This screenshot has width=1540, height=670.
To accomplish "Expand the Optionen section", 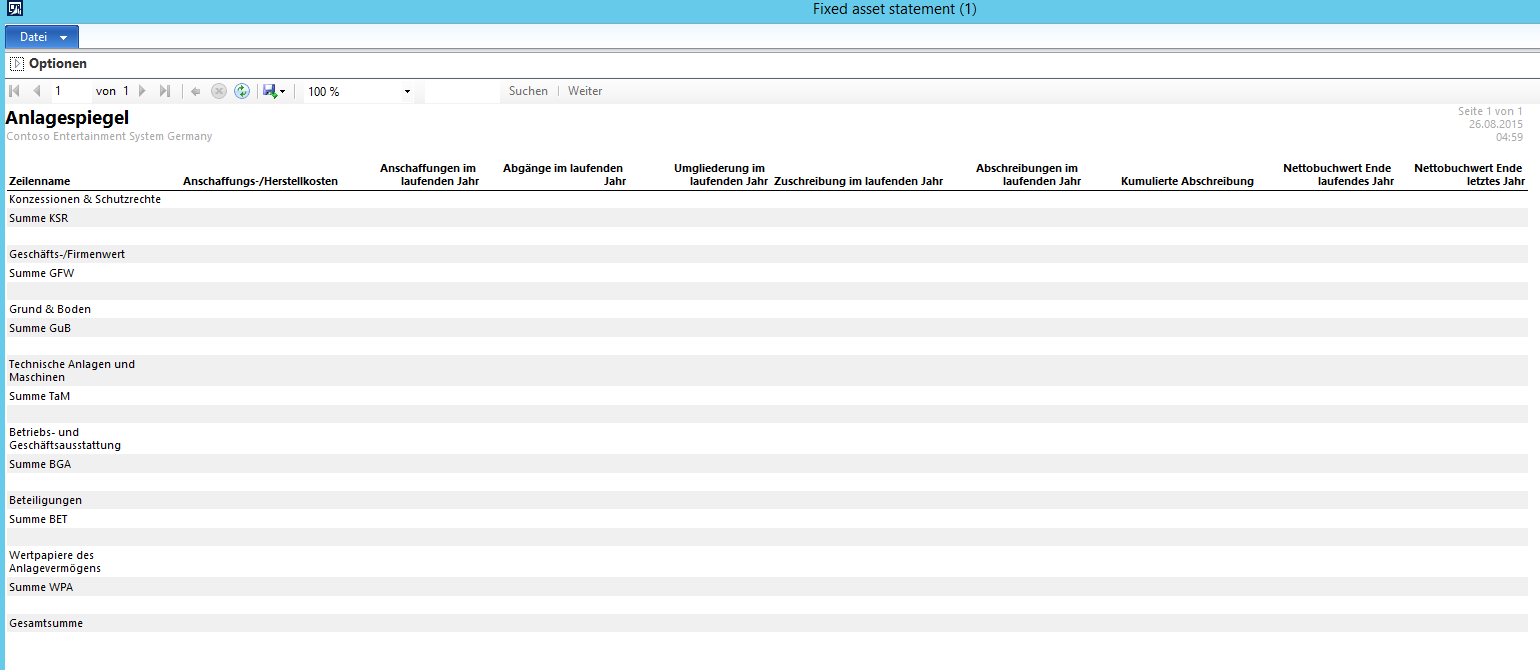I will click(x=17, y=64).
